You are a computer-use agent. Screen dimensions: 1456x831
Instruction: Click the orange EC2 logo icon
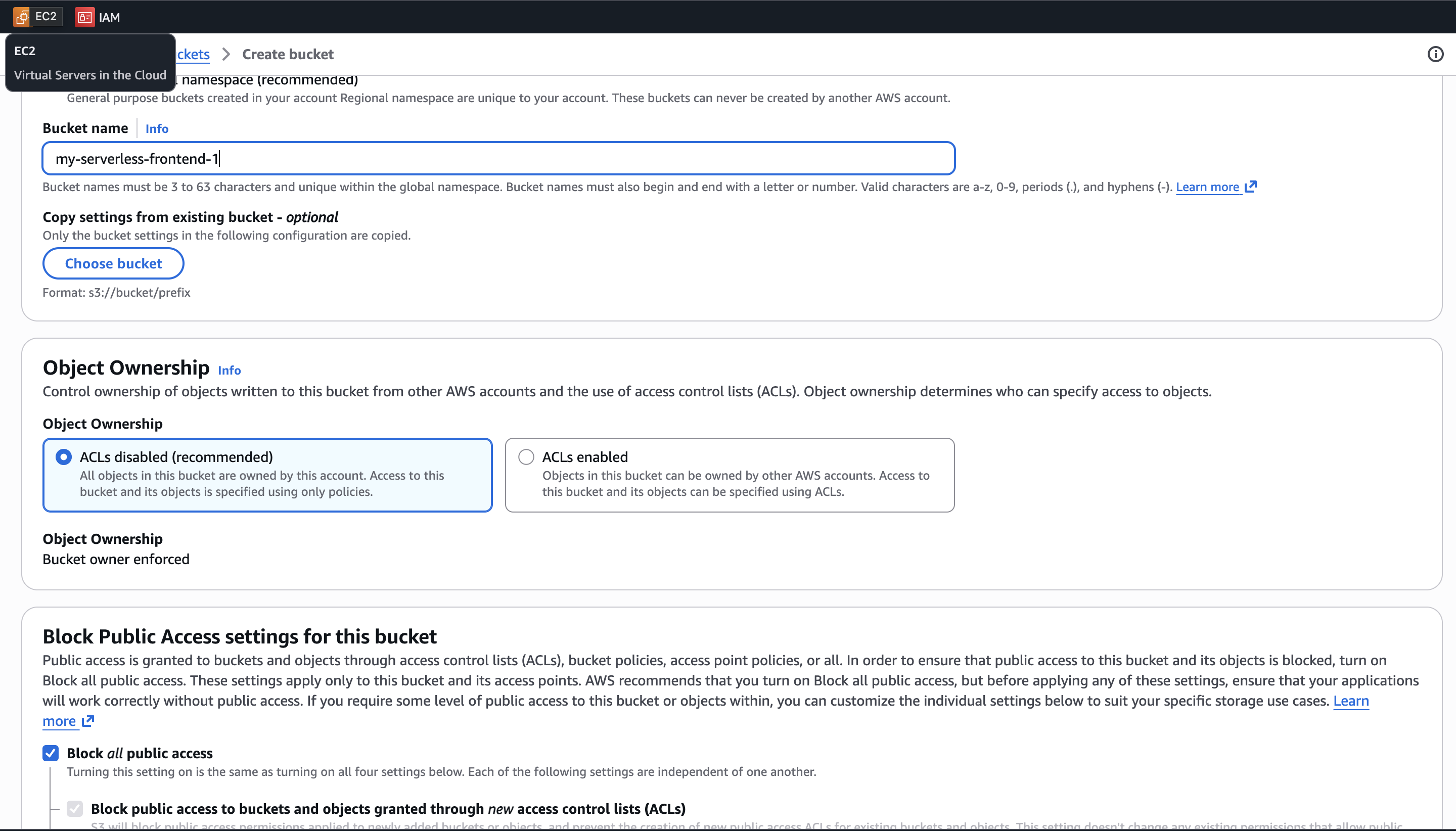tap(22, 17)
